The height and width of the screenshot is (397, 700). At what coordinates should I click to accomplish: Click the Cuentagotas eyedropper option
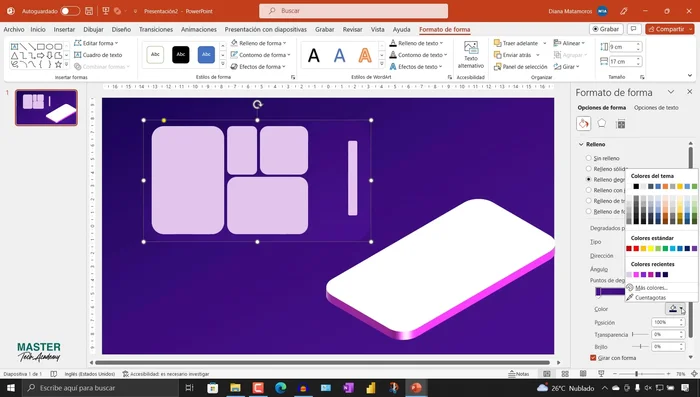646,297
